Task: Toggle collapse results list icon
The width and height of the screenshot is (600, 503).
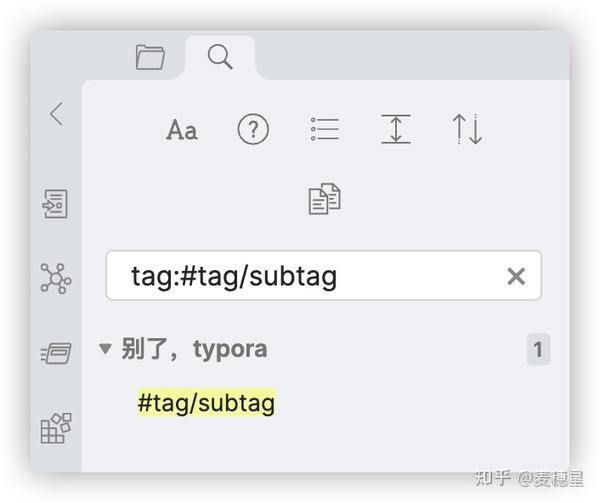Action: tap(325, 130)
